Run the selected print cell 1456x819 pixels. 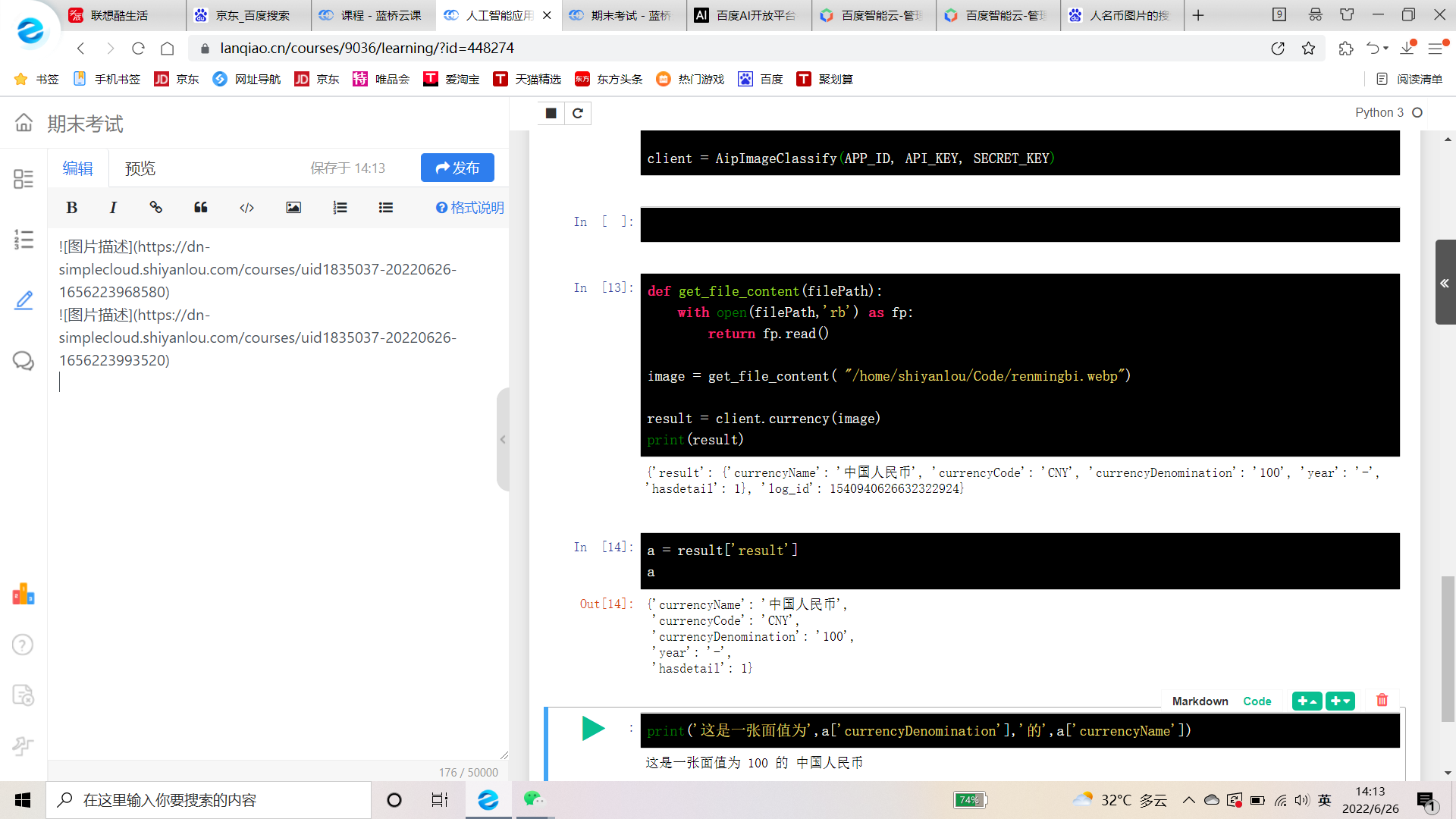(x=593, y=729)
